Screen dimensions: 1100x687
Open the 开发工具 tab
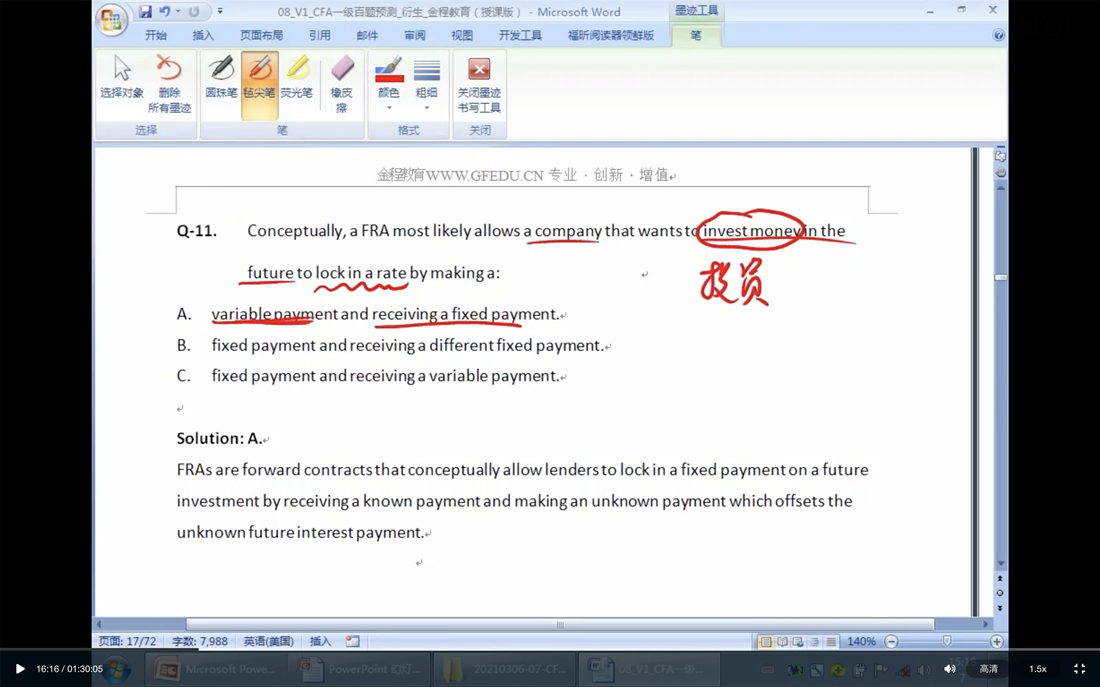click(520, 35)
